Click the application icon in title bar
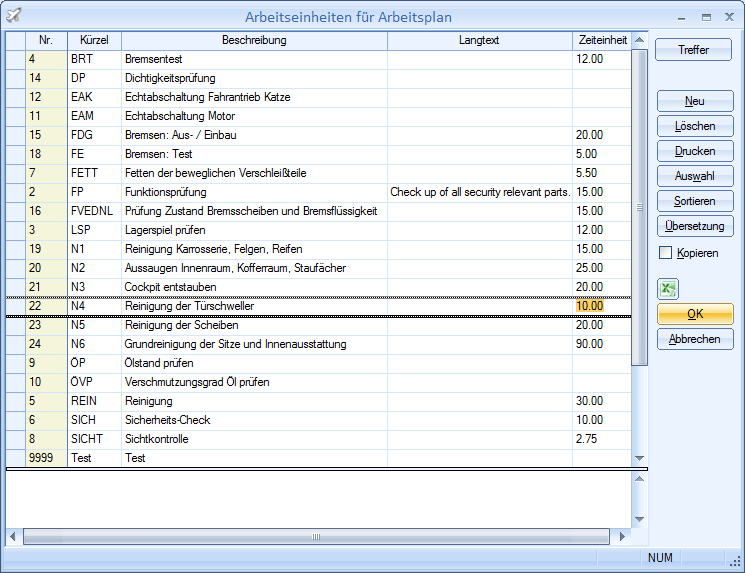 (x=13, y=16)
